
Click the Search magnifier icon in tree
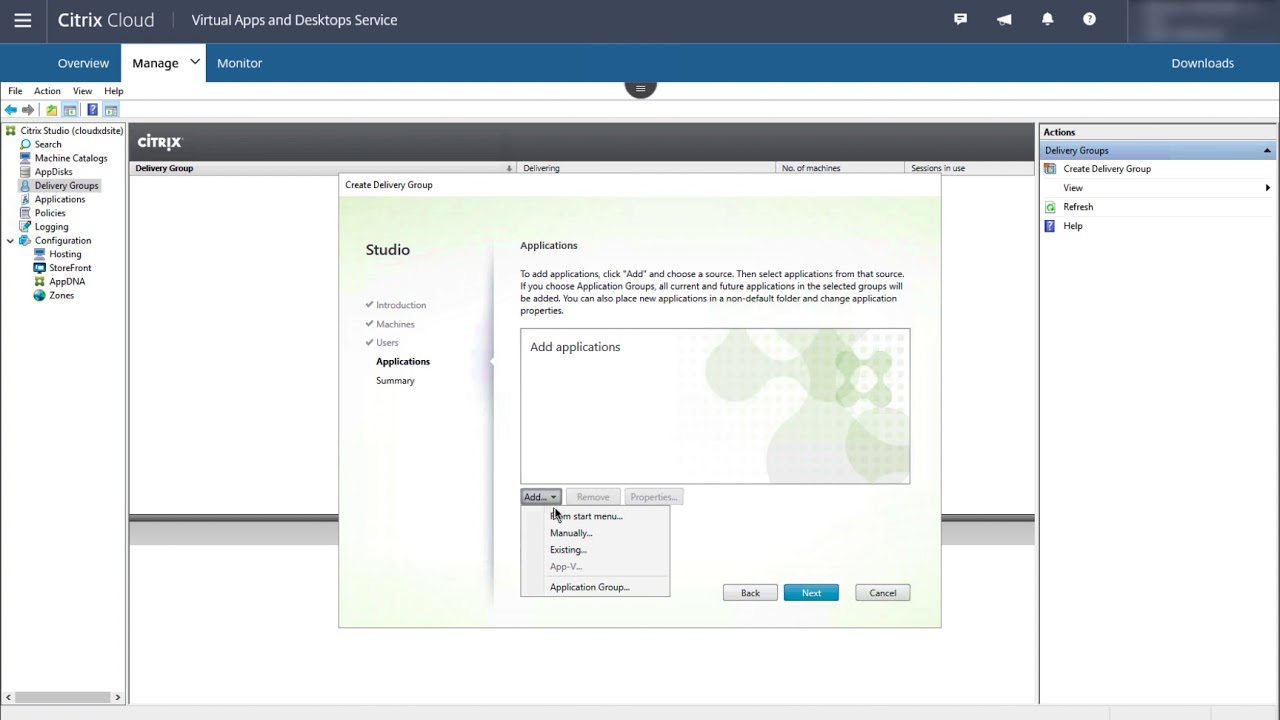click(26, 144)
